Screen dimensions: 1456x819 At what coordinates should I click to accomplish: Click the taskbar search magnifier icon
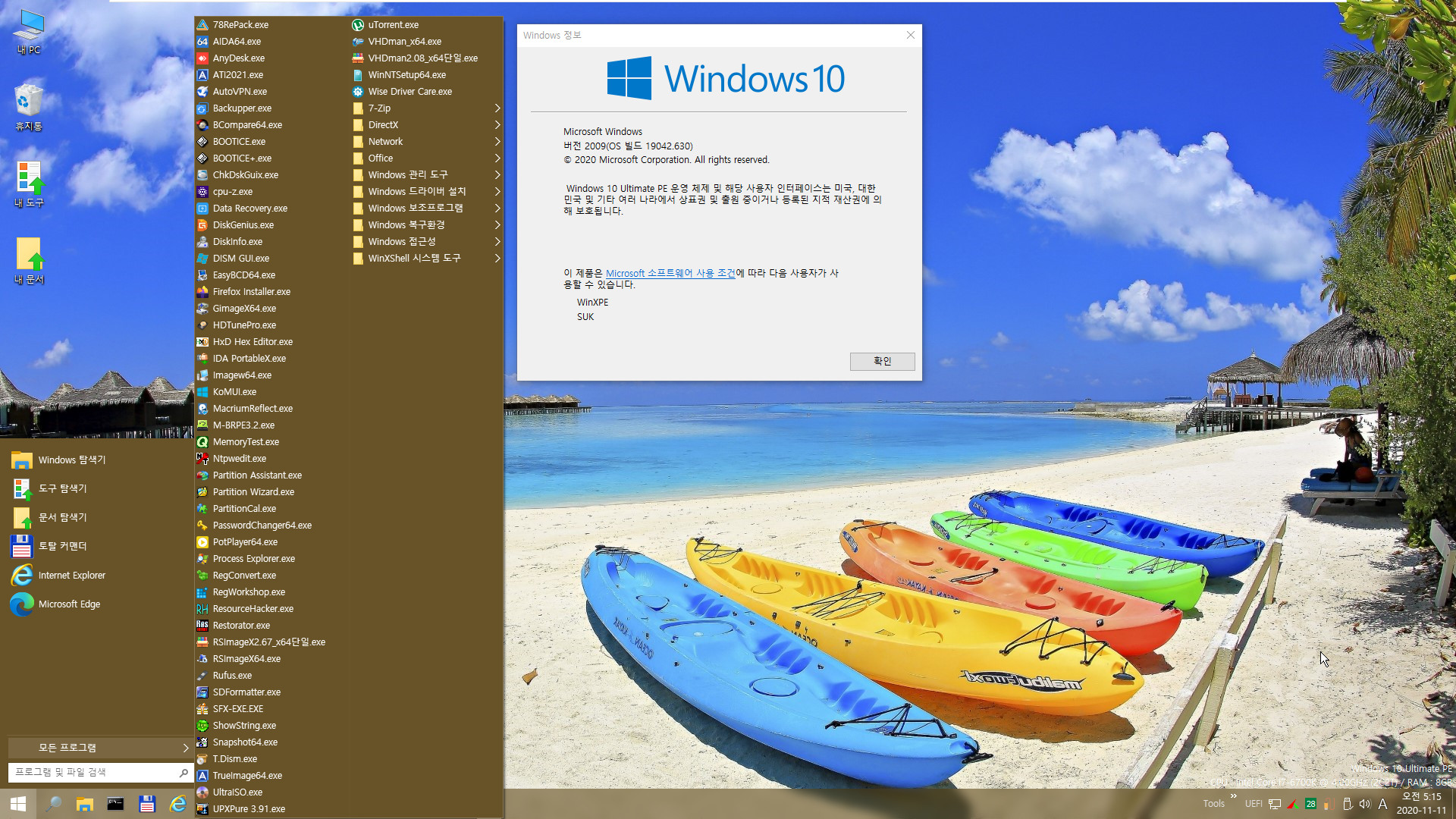coord(53,804)
